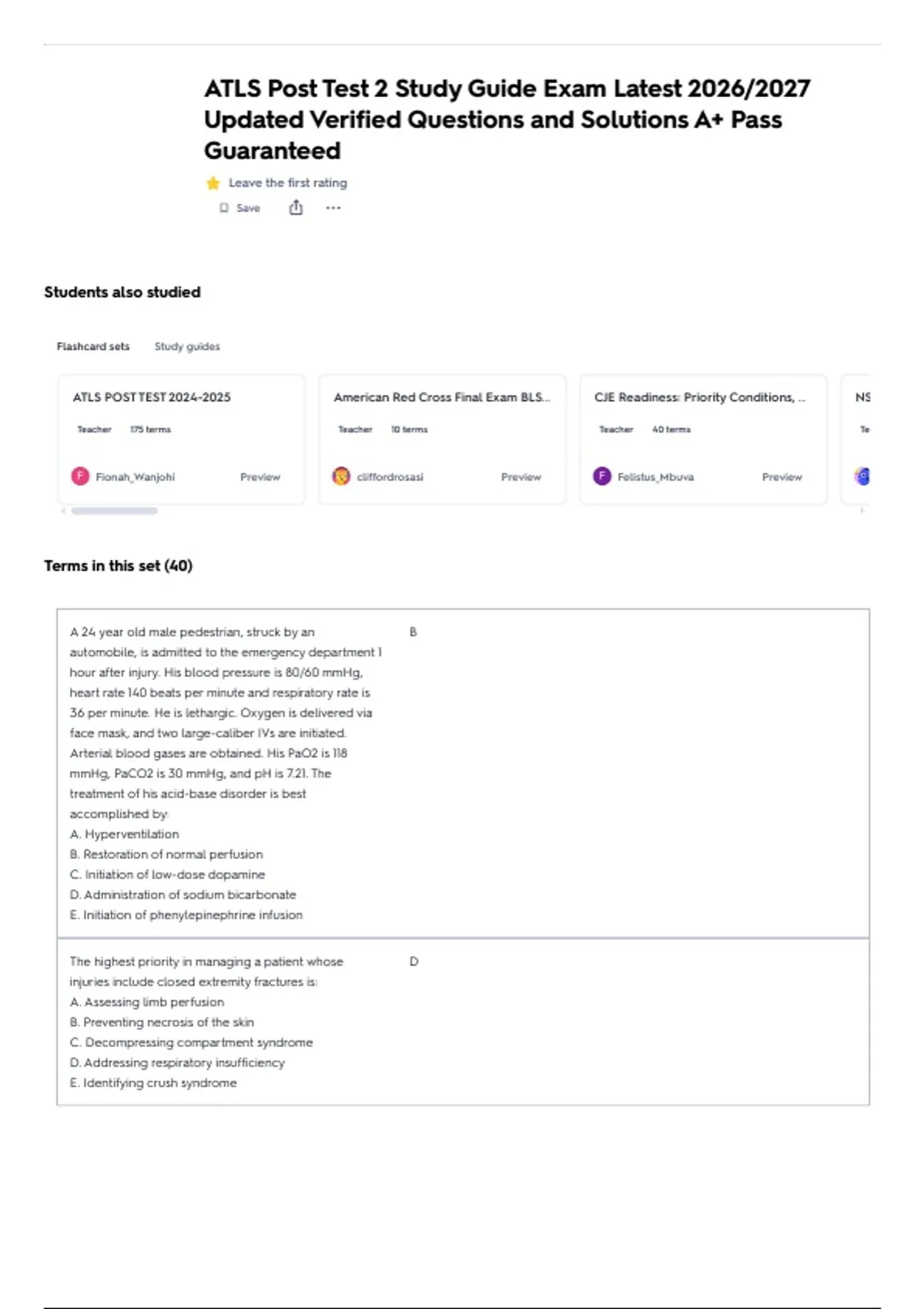Preview the CJE Readiness set

coord(782,477)
